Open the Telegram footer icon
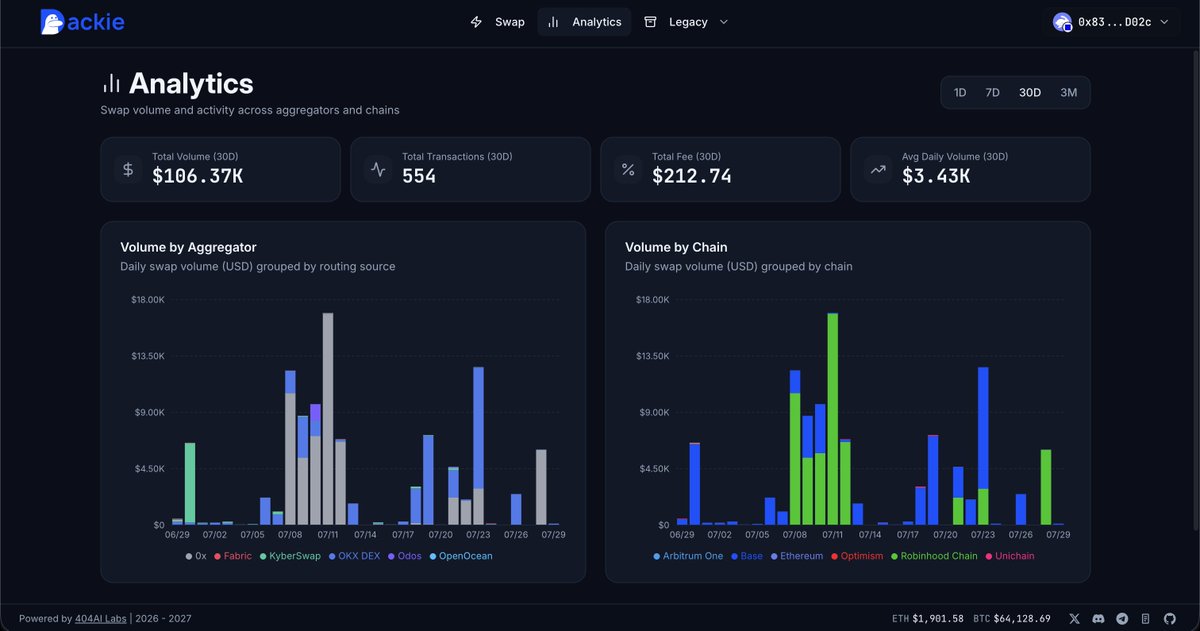The width and height of the screenshot is (1200, 631). (x=1122, y=619)
